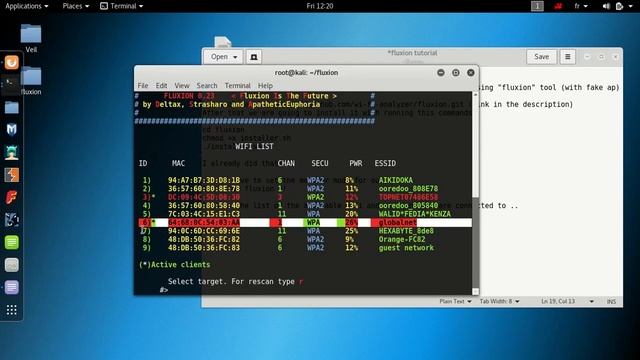Open the terminal File menu
Screen dimensions: 640x360
[143, 85]
